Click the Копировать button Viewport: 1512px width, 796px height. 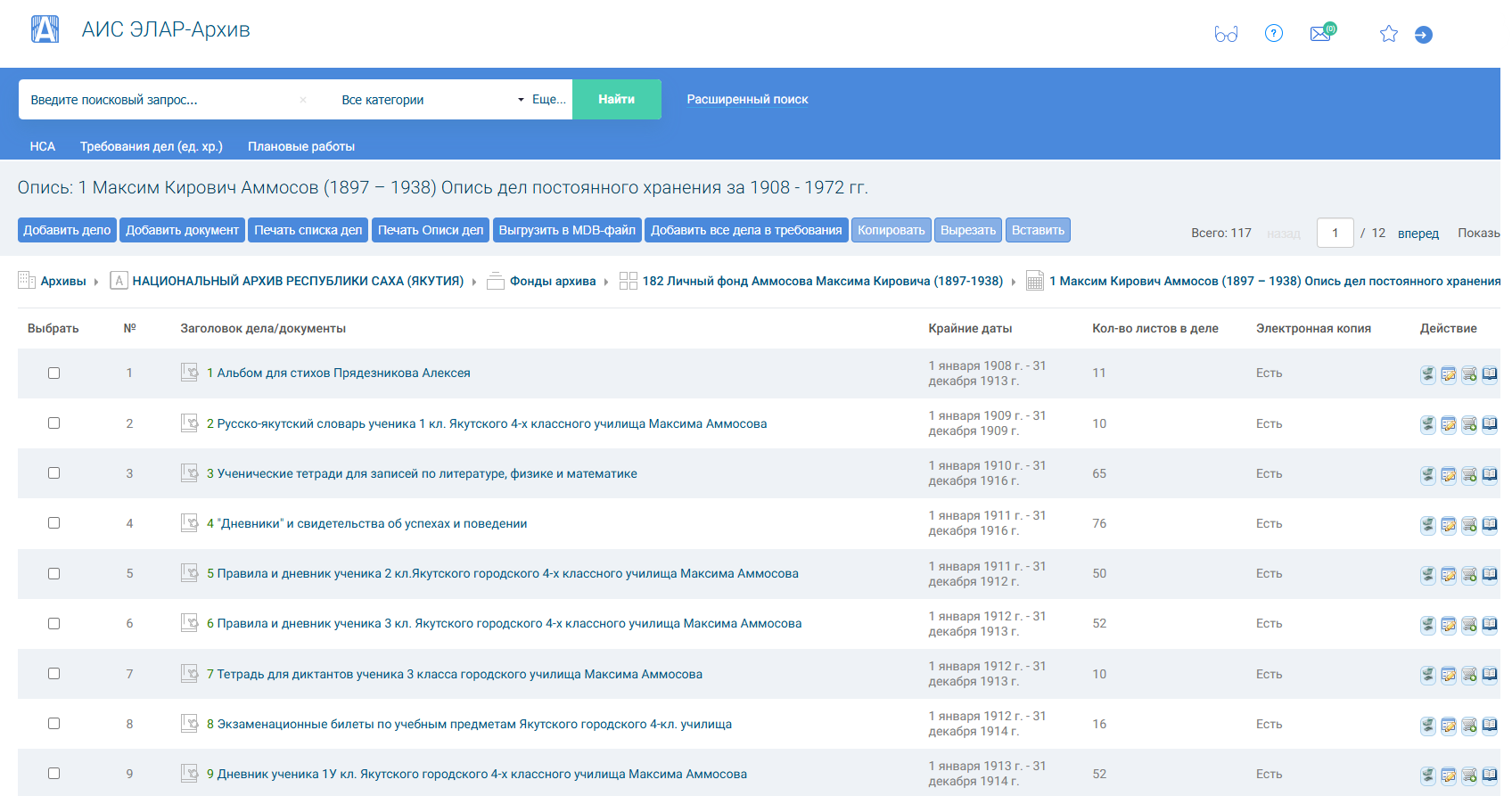(892, 230)
